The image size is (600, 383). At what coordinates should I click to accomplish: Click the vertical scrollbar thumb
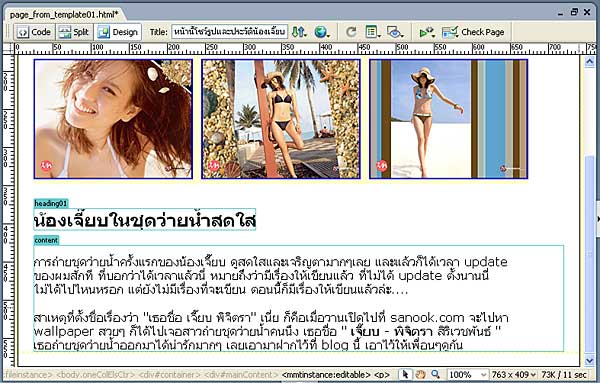[x=590, y=253]
